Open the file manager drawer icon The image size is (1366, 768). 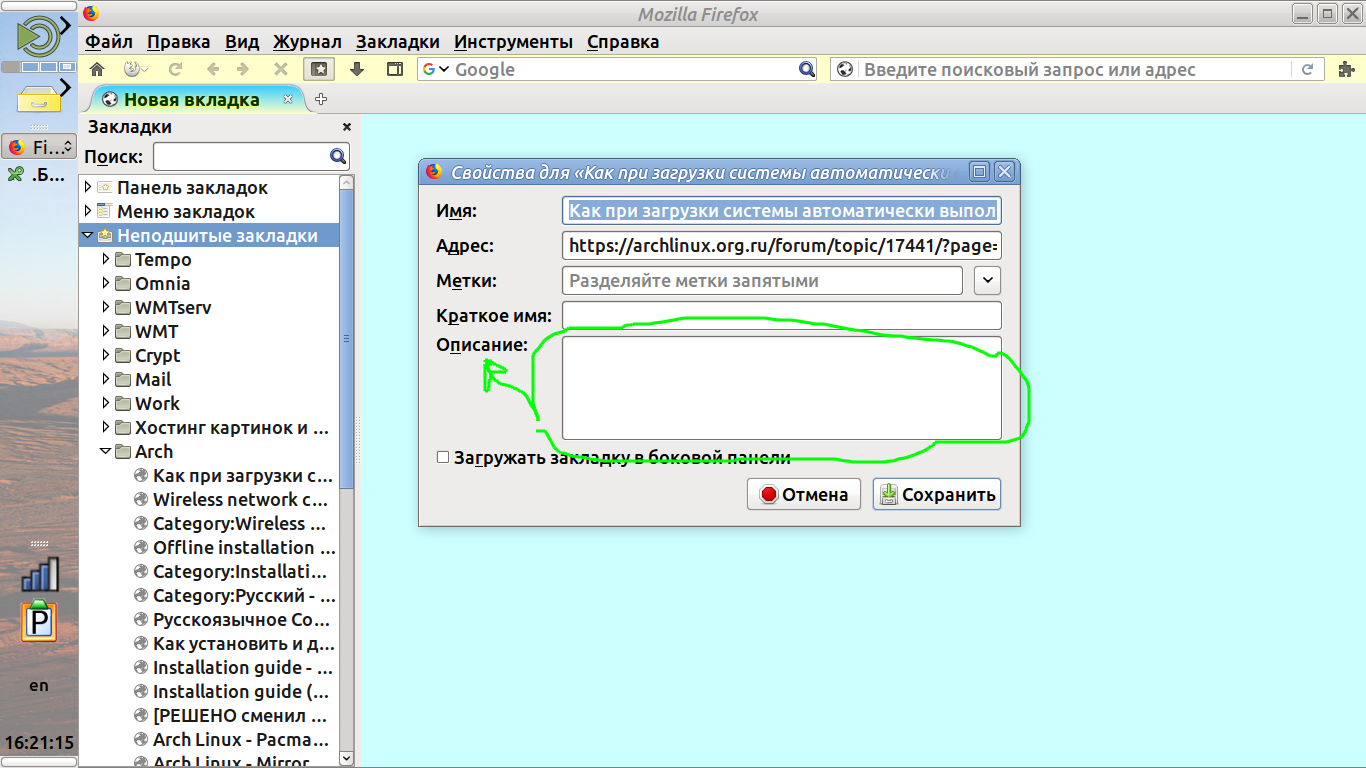click(38, 98)
